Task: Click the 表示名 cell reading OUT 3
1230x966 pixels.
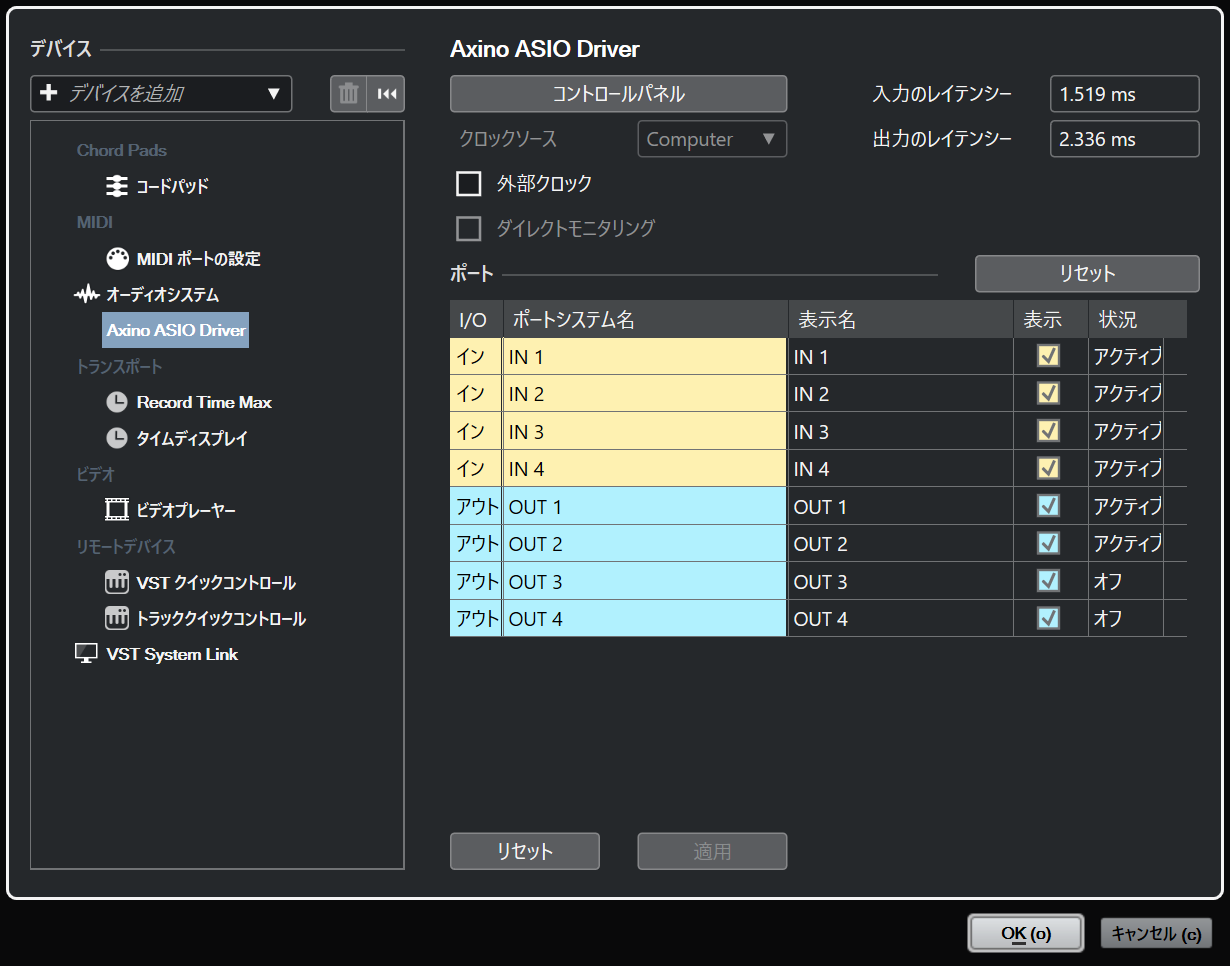Action: point(900,581)
